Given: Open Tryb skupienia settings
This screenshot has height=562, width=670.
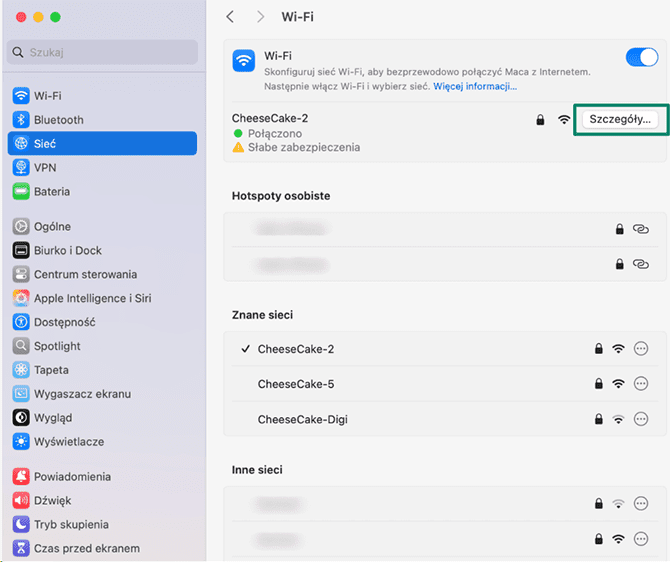Looking at the screenshot, I should tap(71, 525).
